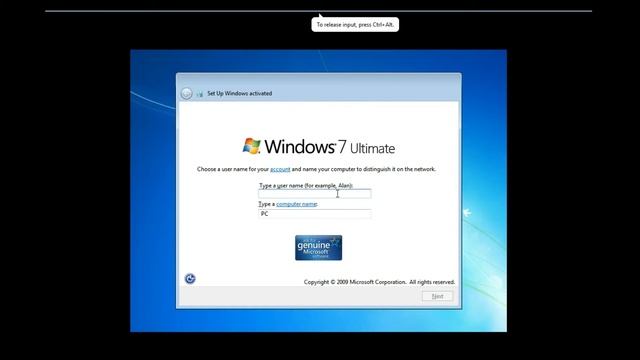
Task: Focus the user name input field
Action: tap(315, 194)
